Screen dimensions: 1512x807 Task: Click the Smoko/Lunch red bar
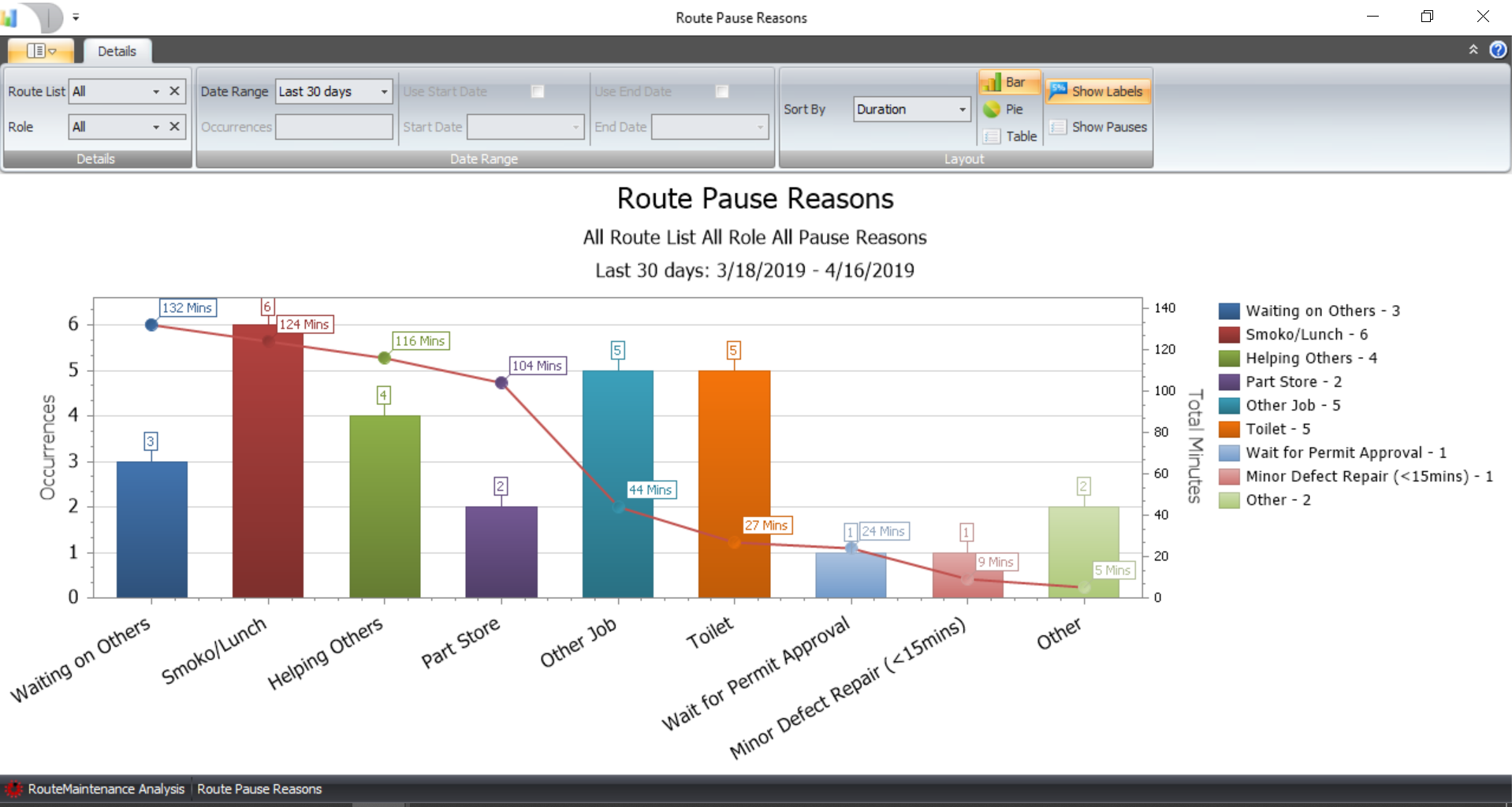coord(268,461)
